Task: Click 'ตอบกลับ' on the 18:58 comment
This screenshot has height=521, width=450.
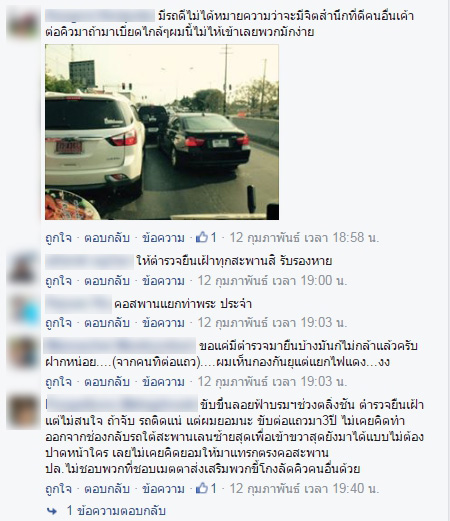Action: (107, 238)
